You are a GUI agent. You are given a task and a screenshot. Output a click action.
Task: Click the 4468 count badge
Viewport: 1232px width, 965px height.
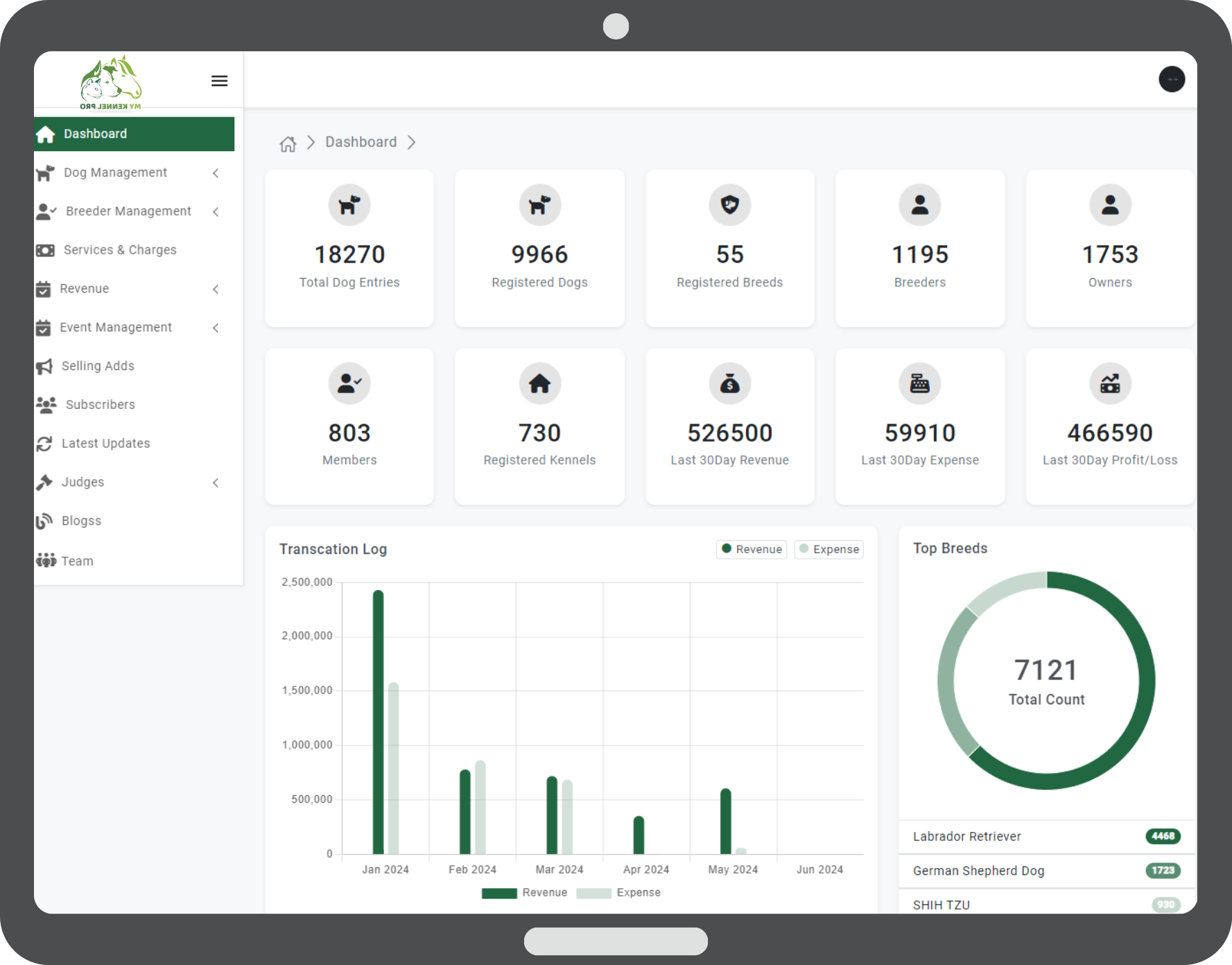1163,836
